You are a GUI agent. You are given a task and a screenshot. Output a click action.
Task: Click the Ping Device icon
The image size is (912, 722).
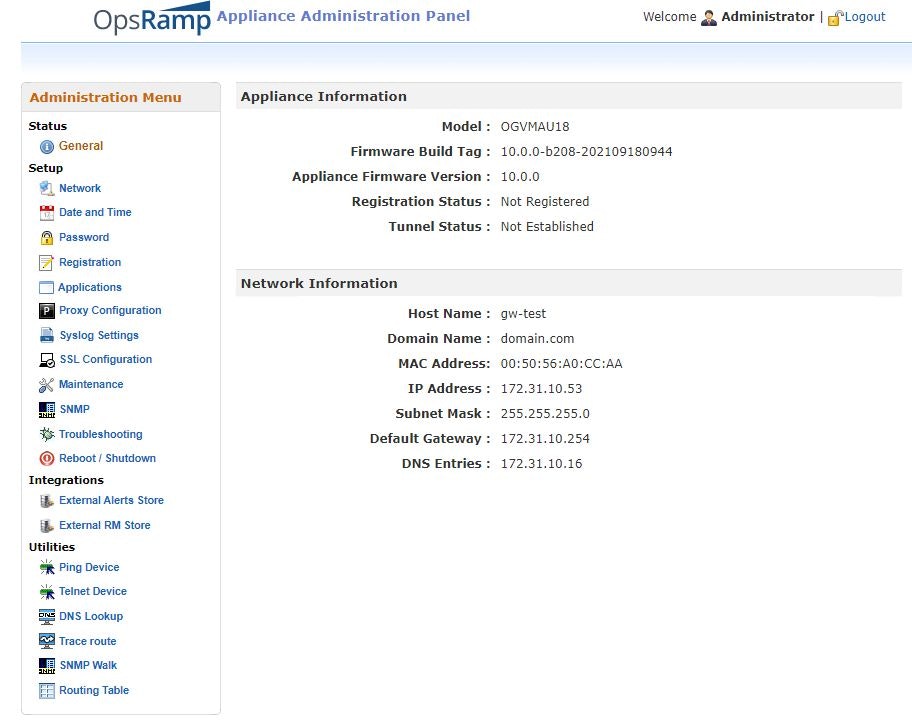(x=47, y=567)
